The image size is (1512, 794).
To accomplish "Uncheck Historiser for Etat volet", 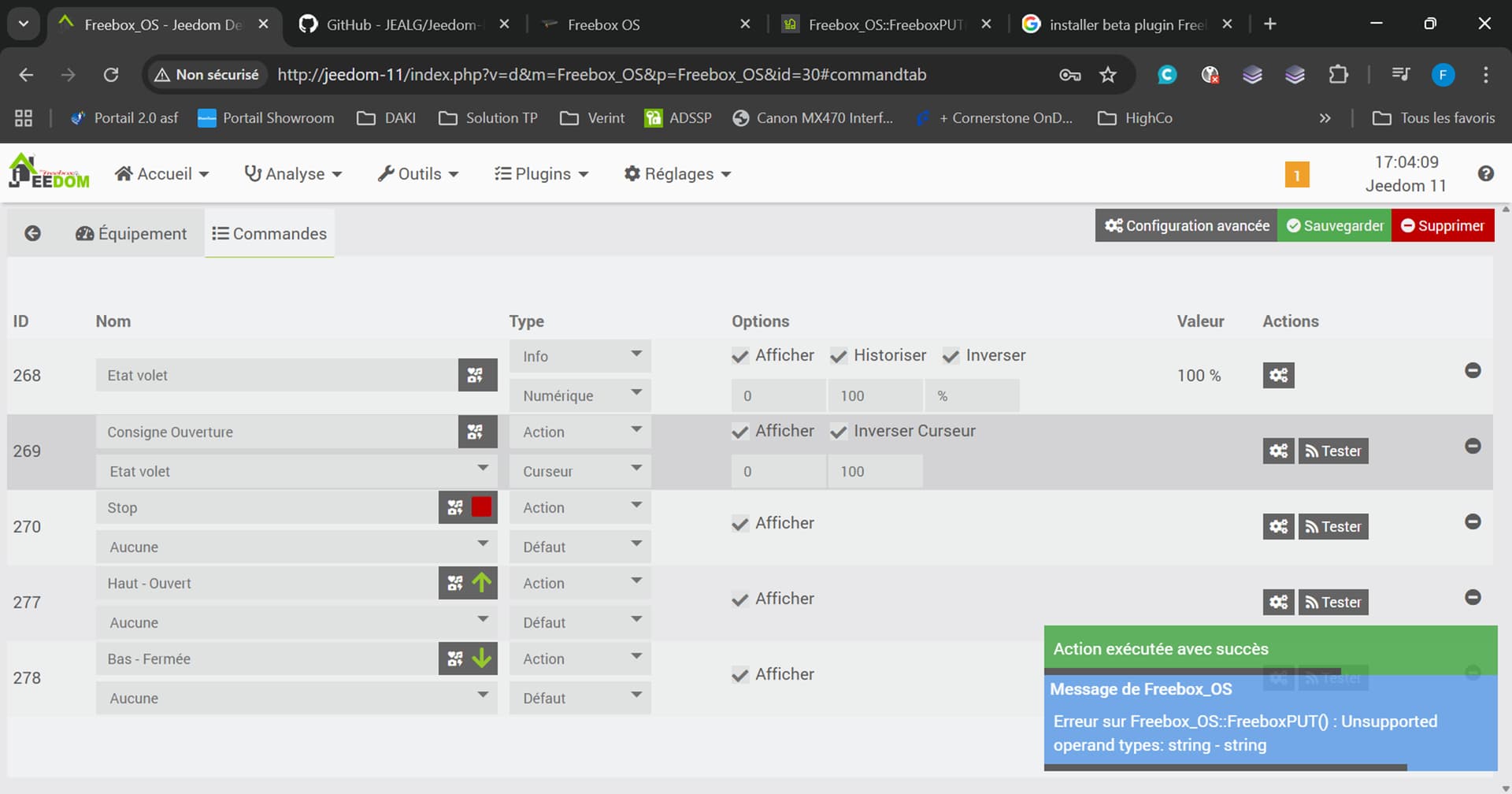I will (x=839, y=356).
